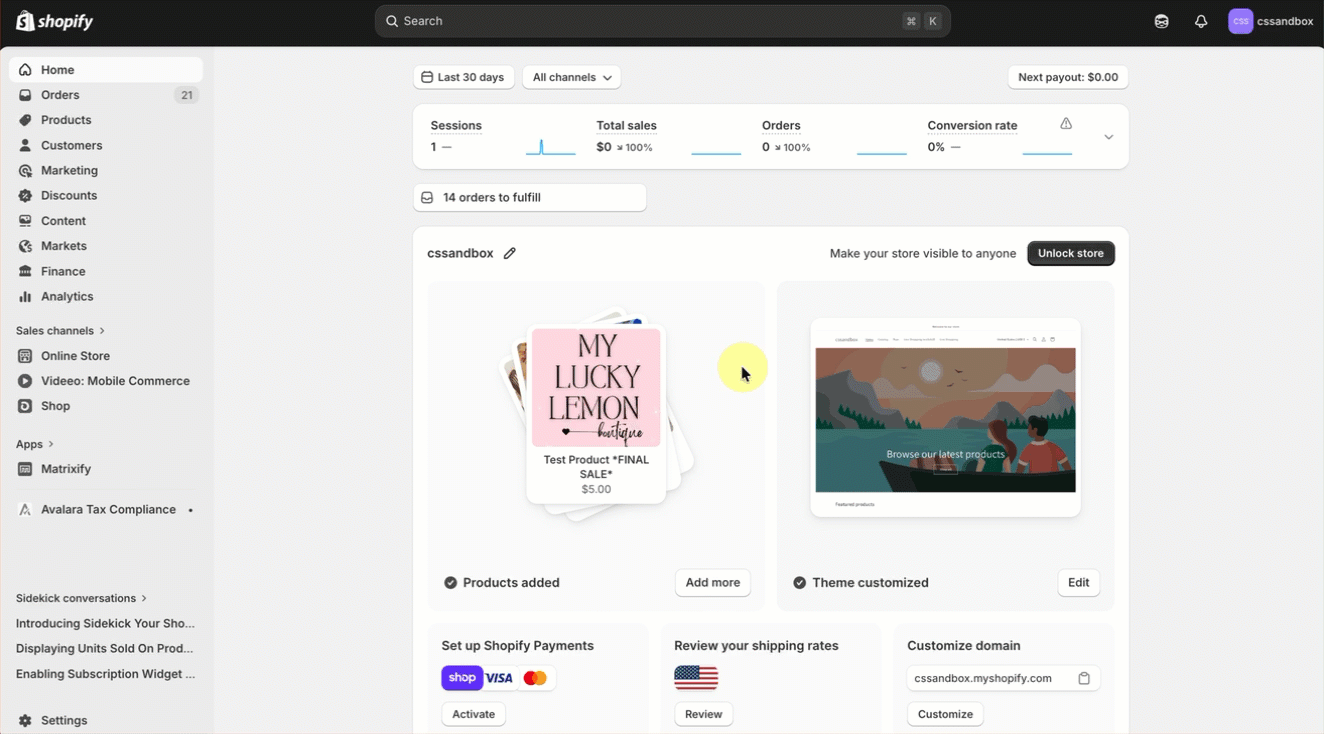Click 14 orders to fulfill
Image resolution: width=1324 pixels, height=734 pixels.
point(529,198)
